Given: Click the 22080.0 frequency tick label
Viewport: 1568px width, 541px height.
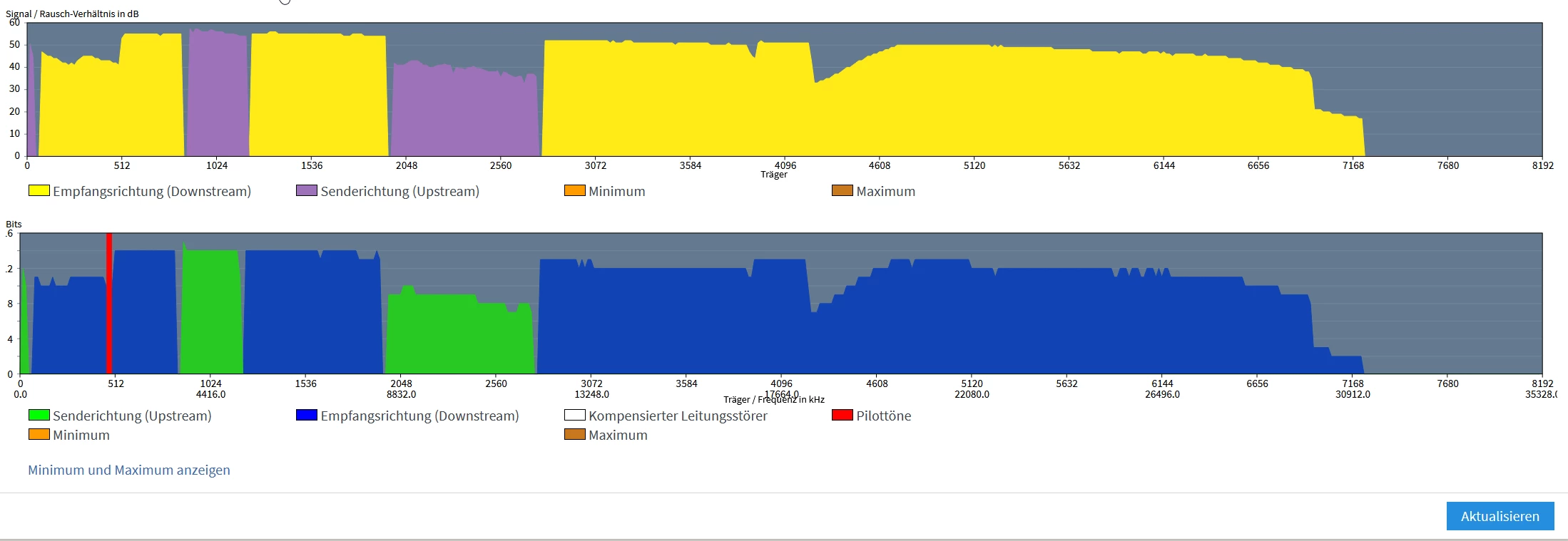Looking at the screenshot, I should click(972, 394).
